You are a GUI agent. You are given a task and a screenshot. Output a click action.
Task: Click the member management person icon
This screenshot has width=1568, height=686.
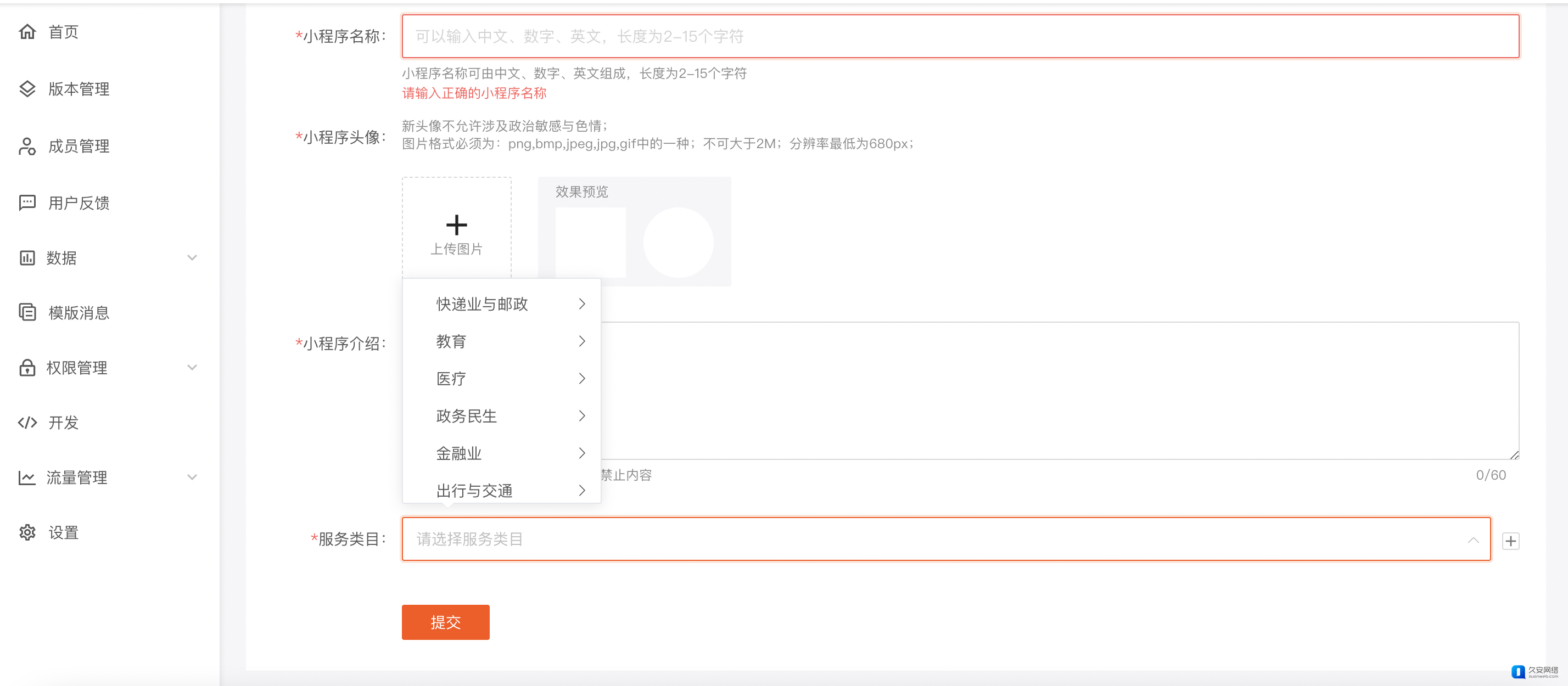[27, 146]
